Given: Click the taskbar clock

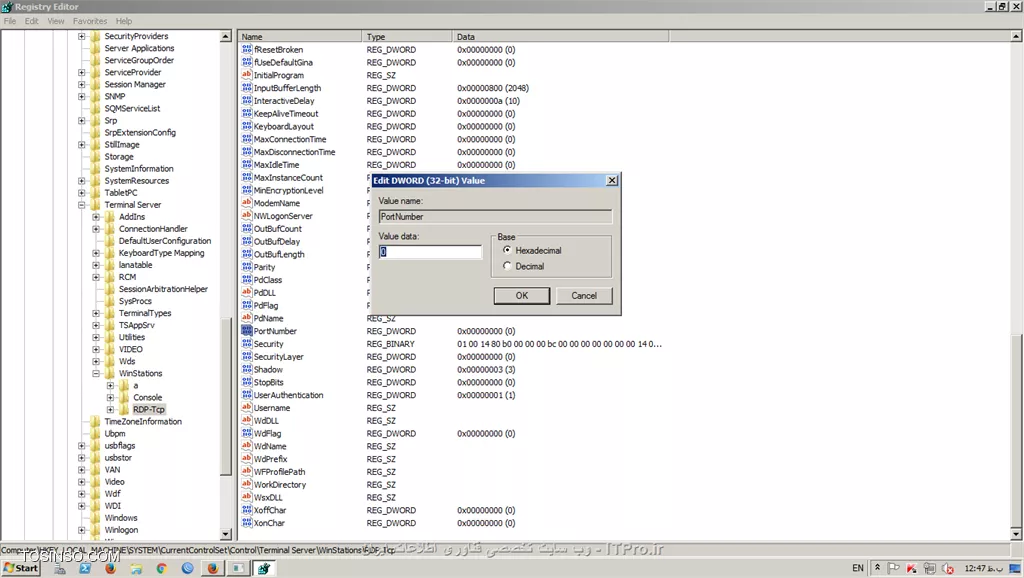Looking at the screenshot, I should coord(984,568).
